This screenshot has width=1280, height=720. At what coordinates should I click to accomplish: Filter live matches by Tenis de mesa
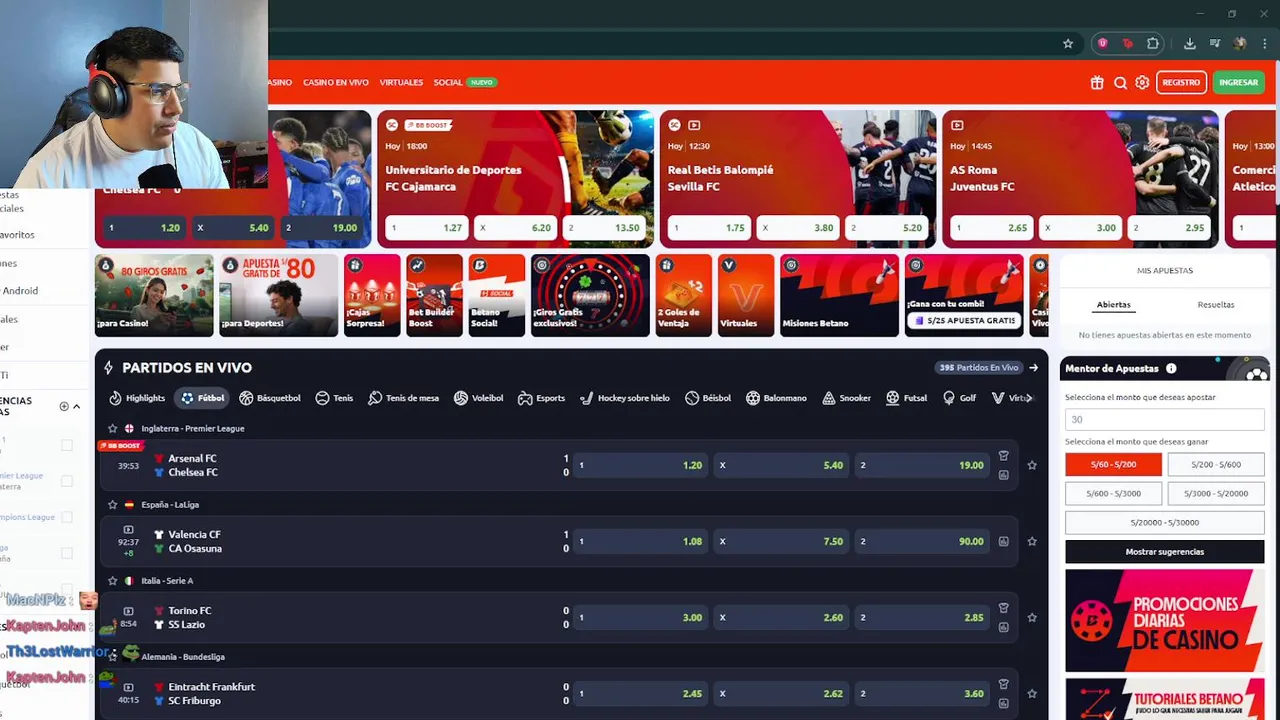coord(403,398)
